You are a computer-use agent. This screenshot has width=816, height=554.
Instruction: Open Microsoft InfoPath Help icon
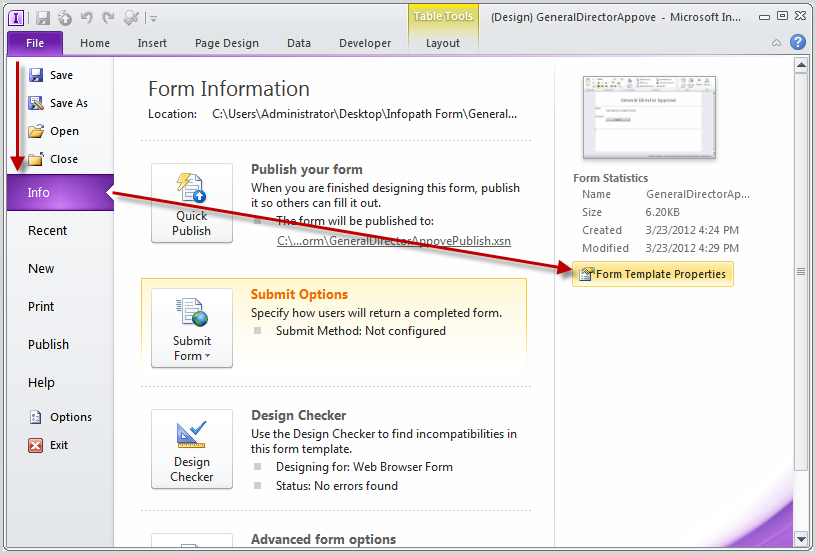click(798, 42)
